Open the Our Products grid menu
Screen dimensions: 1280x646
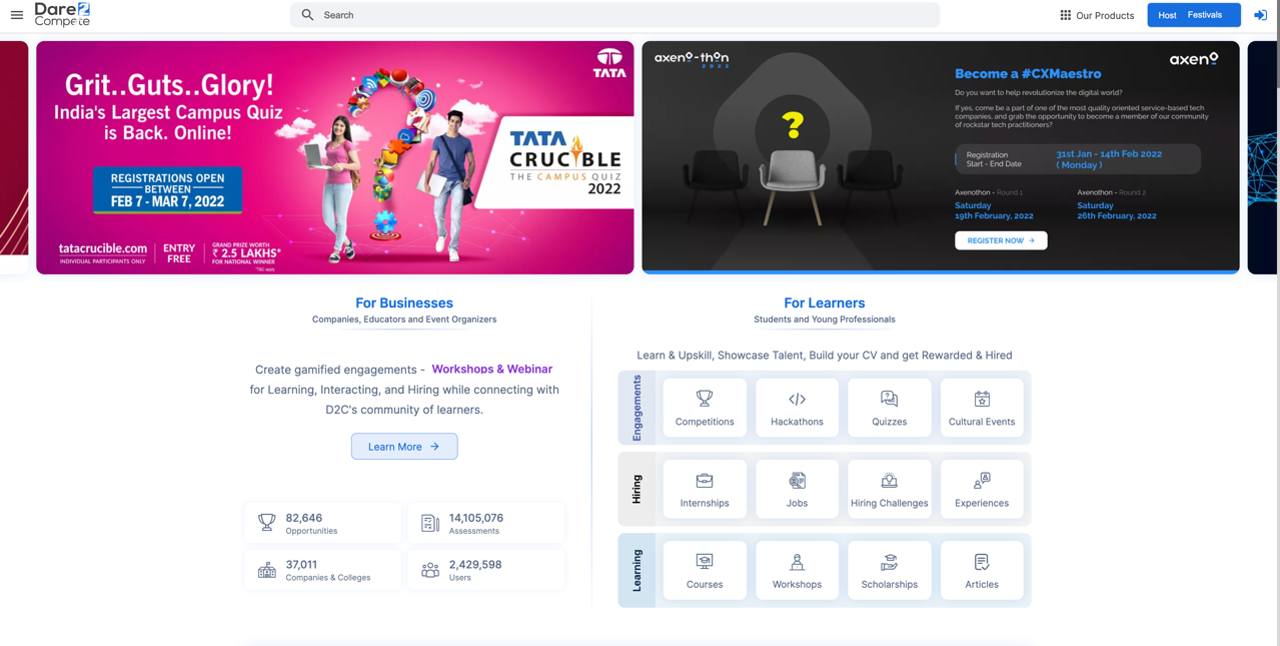coord(1097,15)
